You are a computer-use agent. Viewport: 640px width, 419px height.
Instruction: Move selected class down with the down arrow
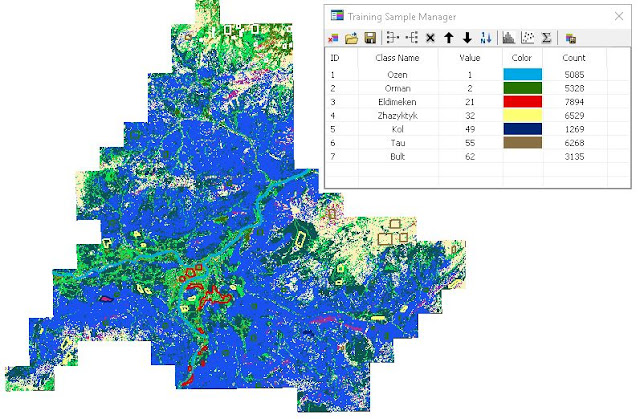point(467,38)
